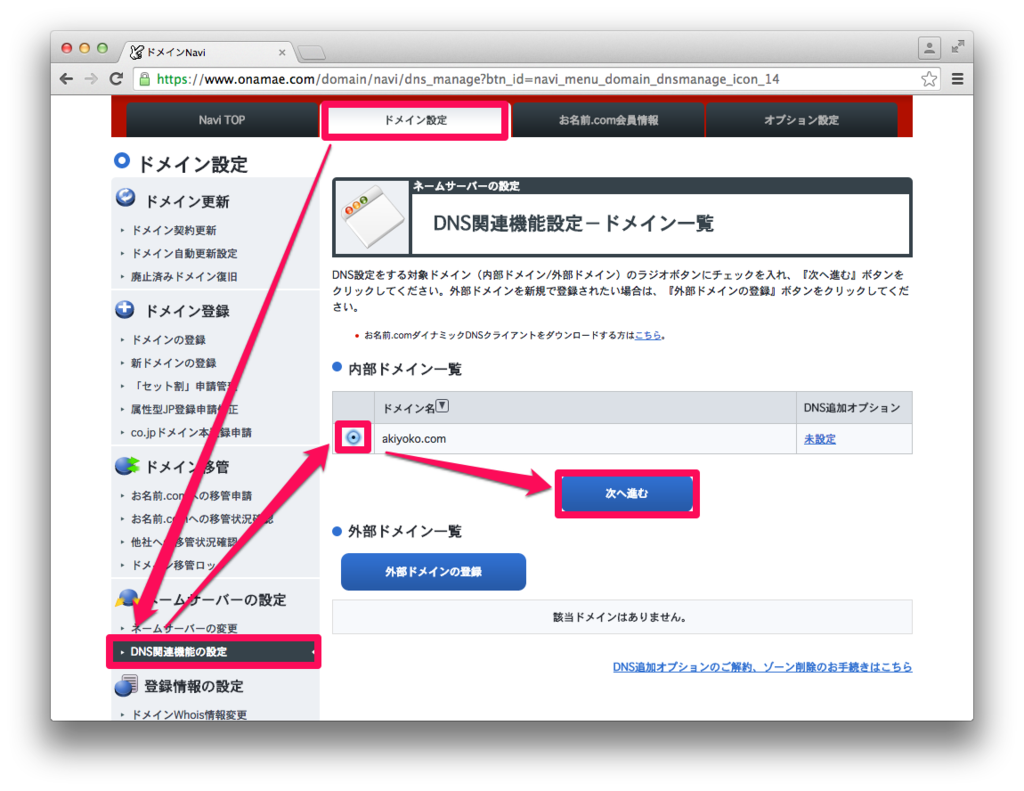1024x791 pixels.
Task: Close the ドメインNavi browser tab
Action: 282,52
